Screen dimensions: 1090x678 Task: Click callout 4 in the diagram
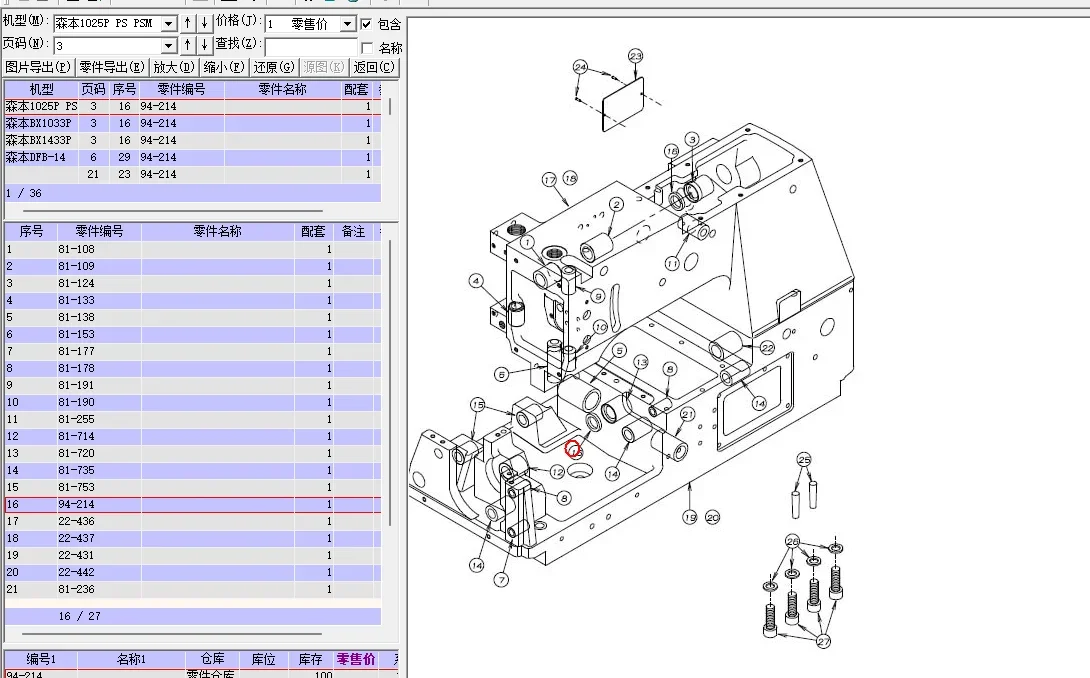[476, 281]
